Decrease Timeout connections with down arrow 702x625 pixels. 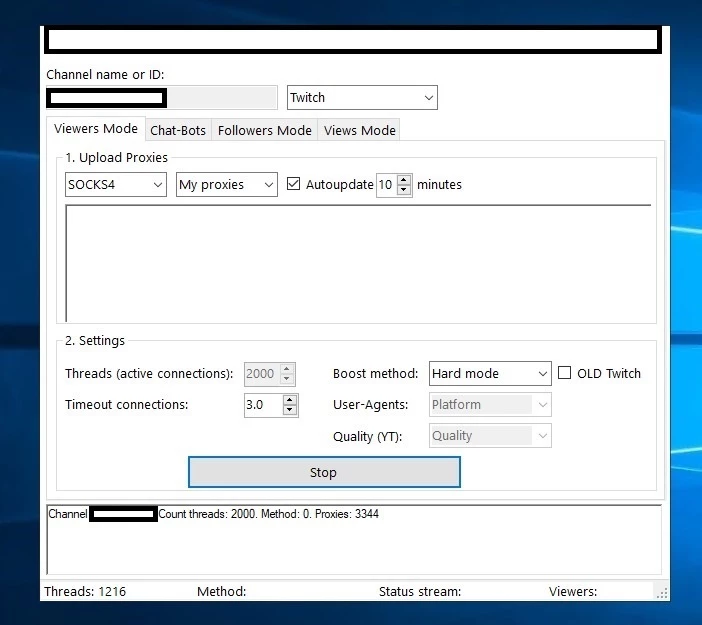[x=290, y=410]
